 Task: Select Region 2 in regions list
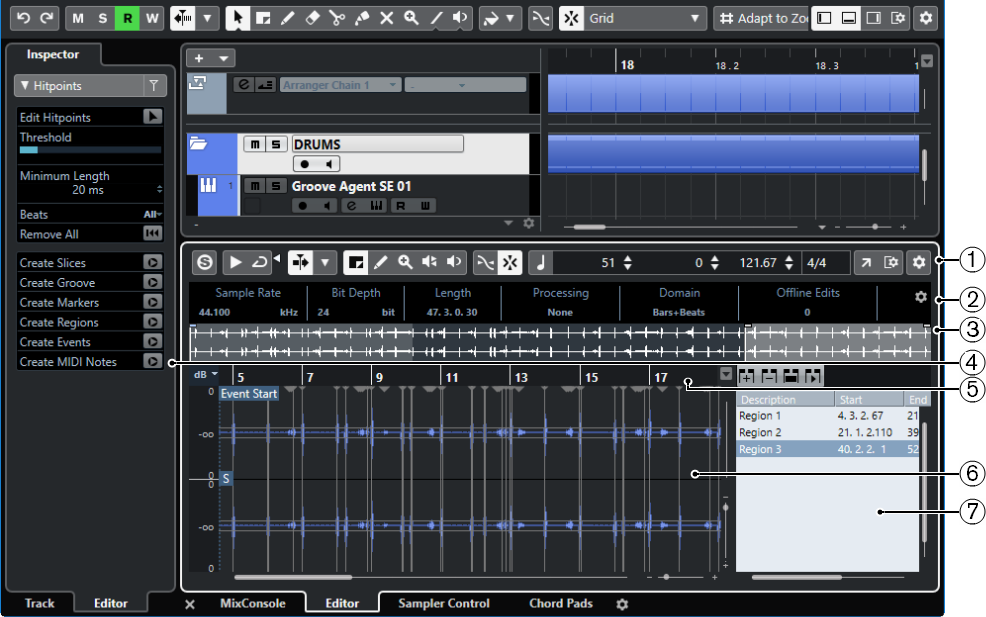tap(828, 433)
